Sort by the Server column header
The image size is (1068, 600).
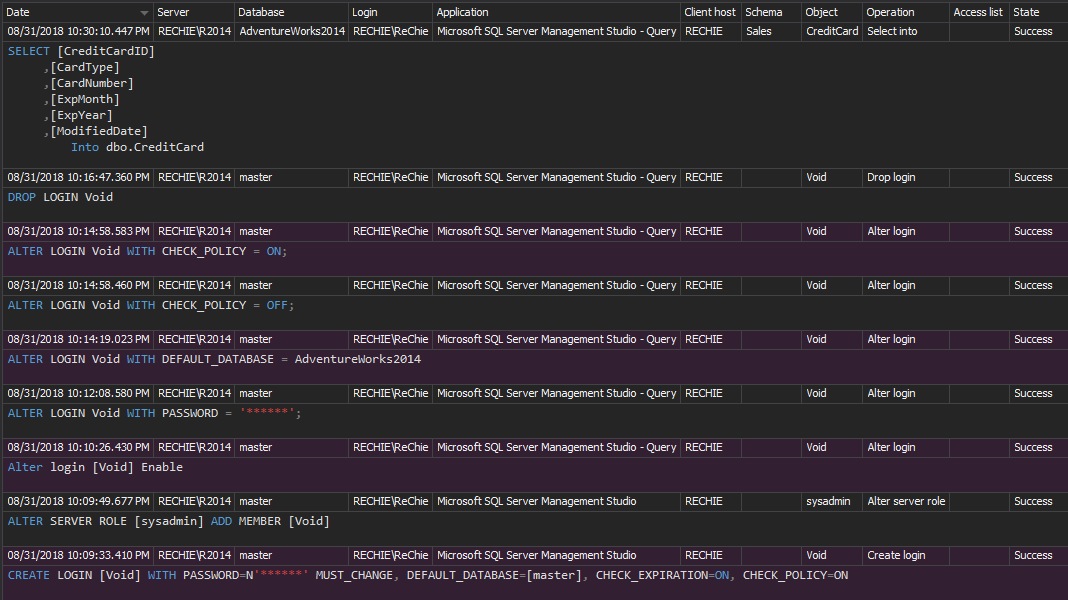[173, 12]
